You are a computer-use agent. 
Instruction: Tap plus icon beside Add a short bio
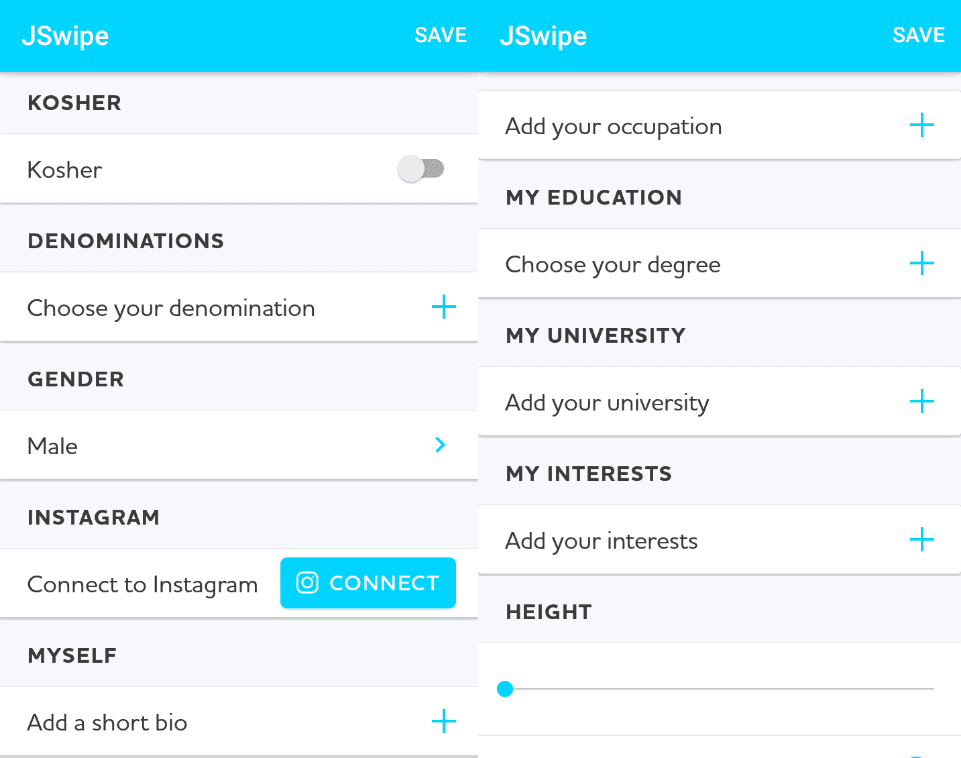point(444,721)
